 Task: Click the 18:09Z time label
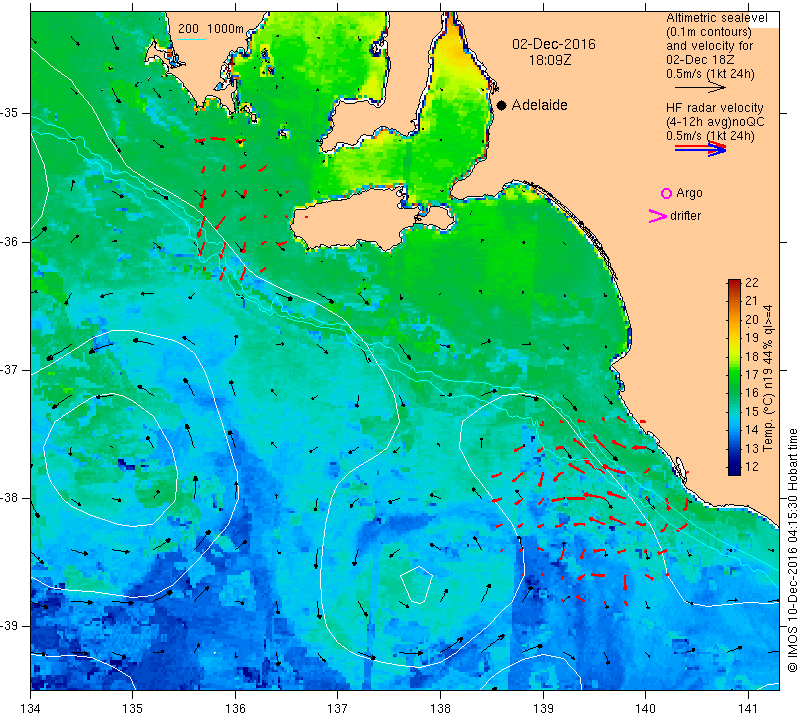tap(550, 60)
